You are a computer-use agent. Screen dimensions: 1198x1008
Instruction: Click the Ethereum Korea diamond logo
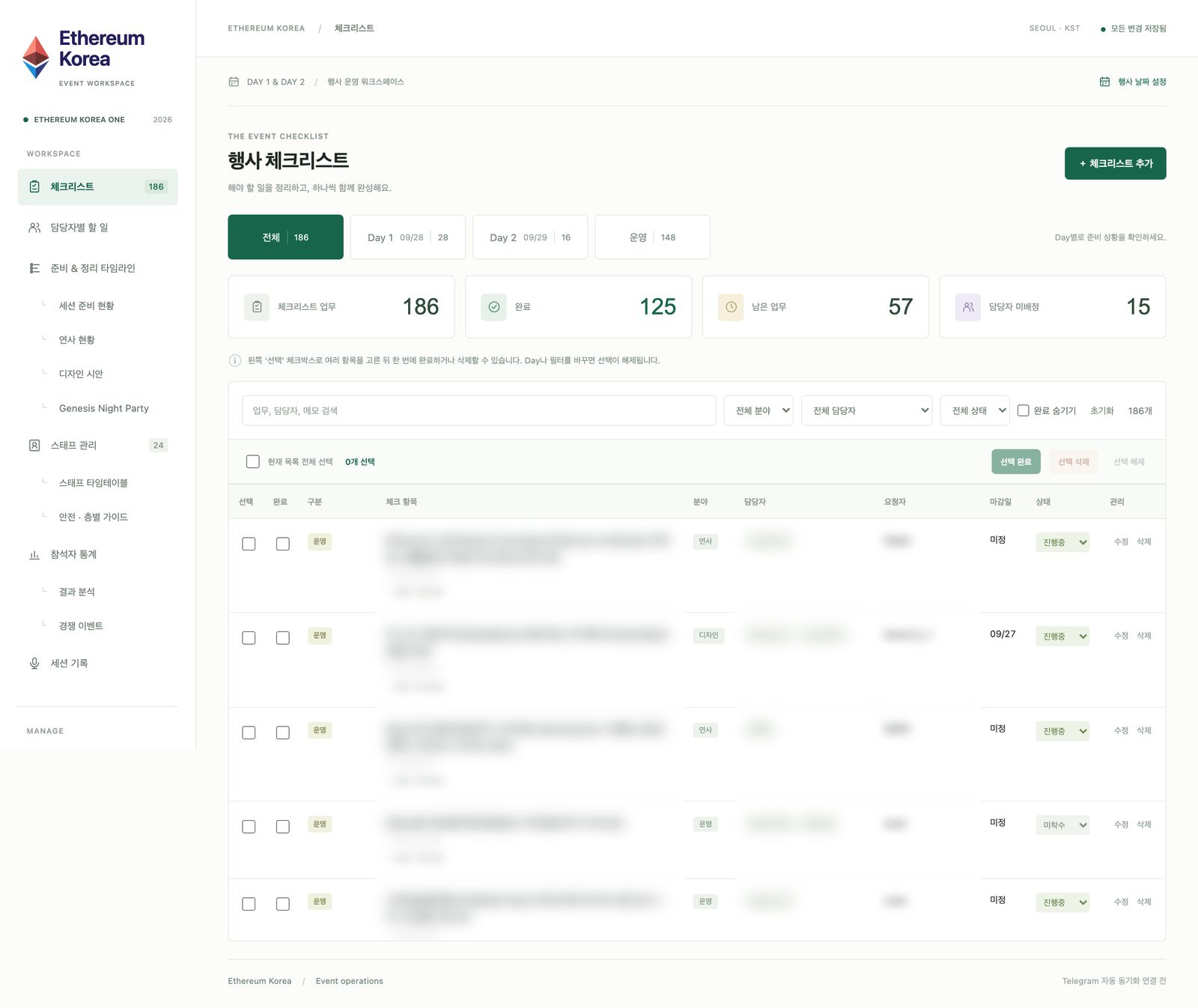tap(35, 58)
